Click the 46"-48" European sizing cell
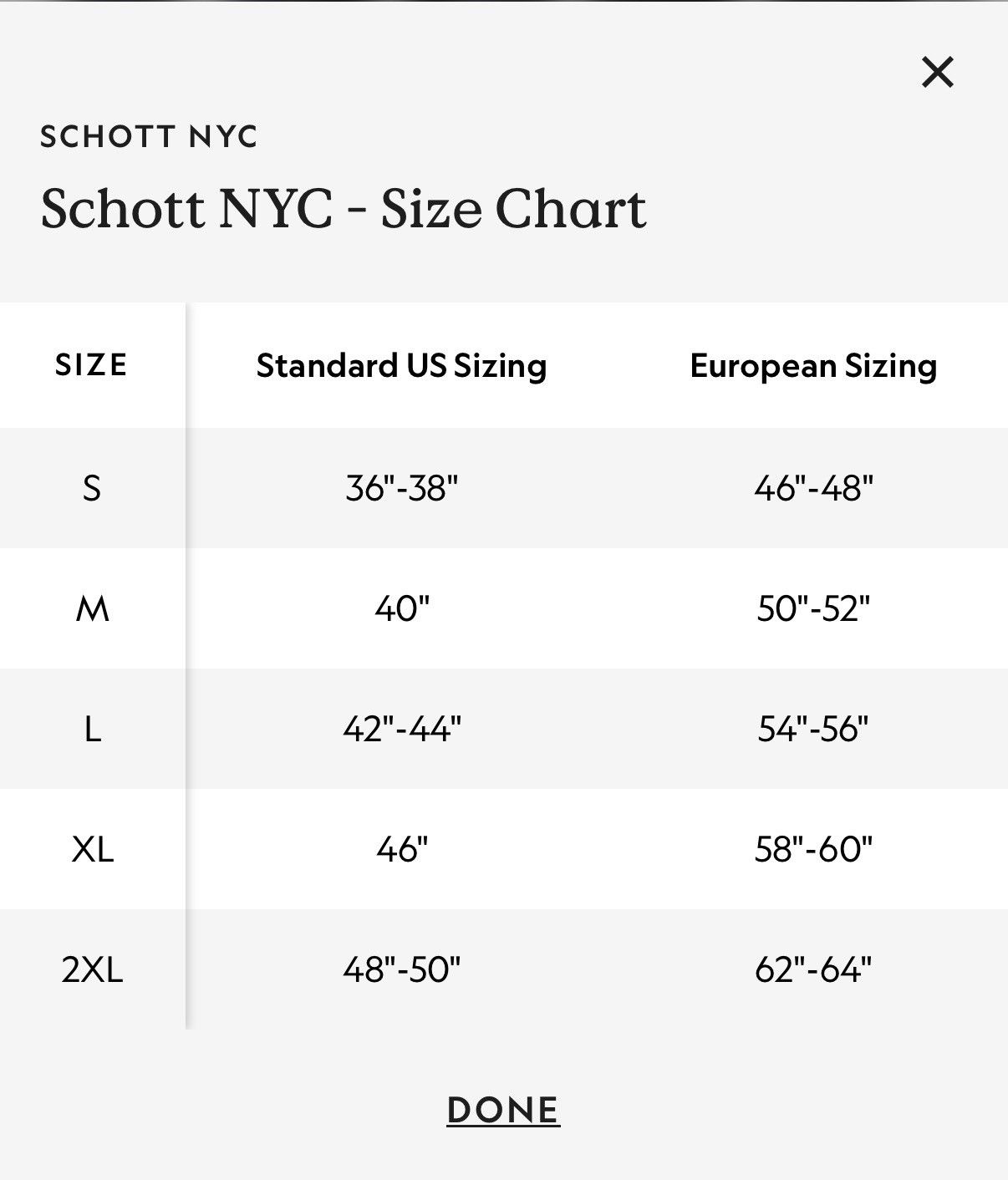1008x1180 pixels. pyautogui.click(x=813, y=488)
